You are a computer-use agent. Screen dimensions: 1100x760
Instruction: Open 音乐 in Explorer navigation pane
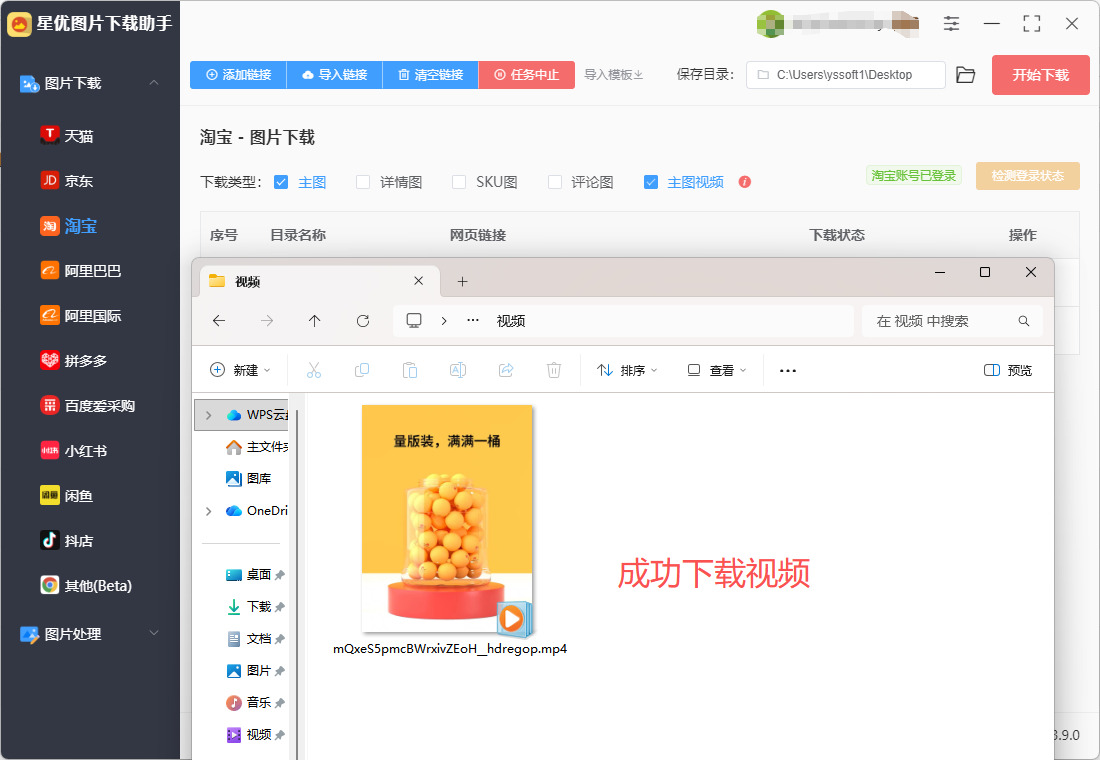[x=255, y=702]
